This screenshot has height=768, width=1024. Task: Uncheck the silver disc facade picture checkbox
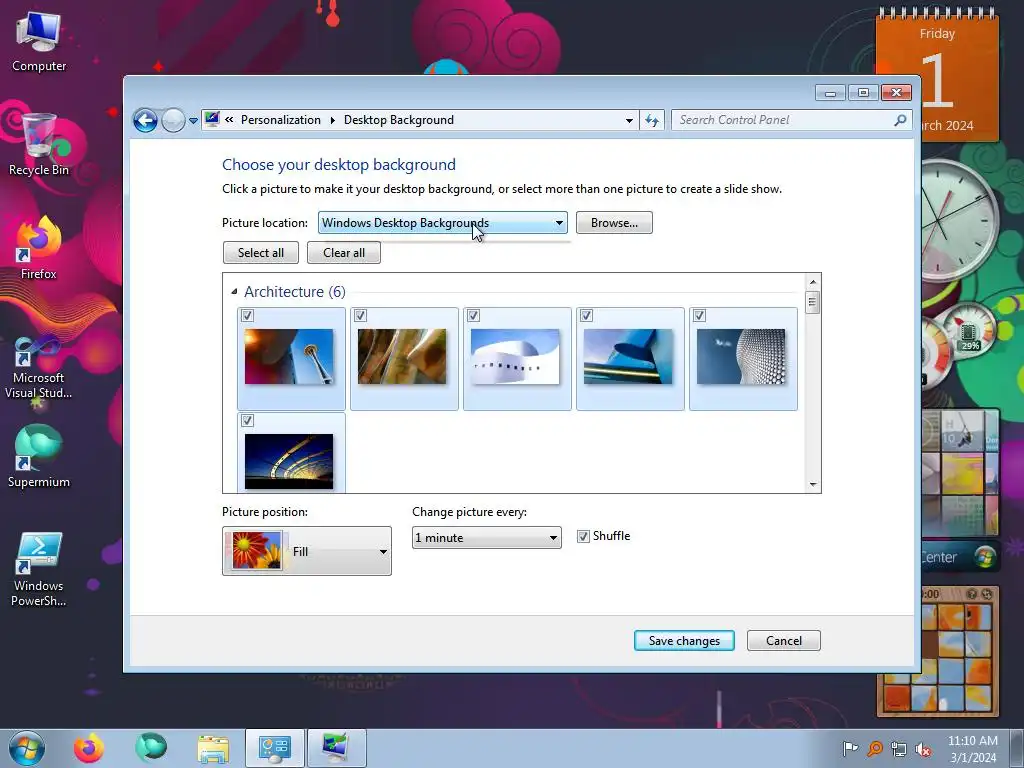tap(699, 315)
